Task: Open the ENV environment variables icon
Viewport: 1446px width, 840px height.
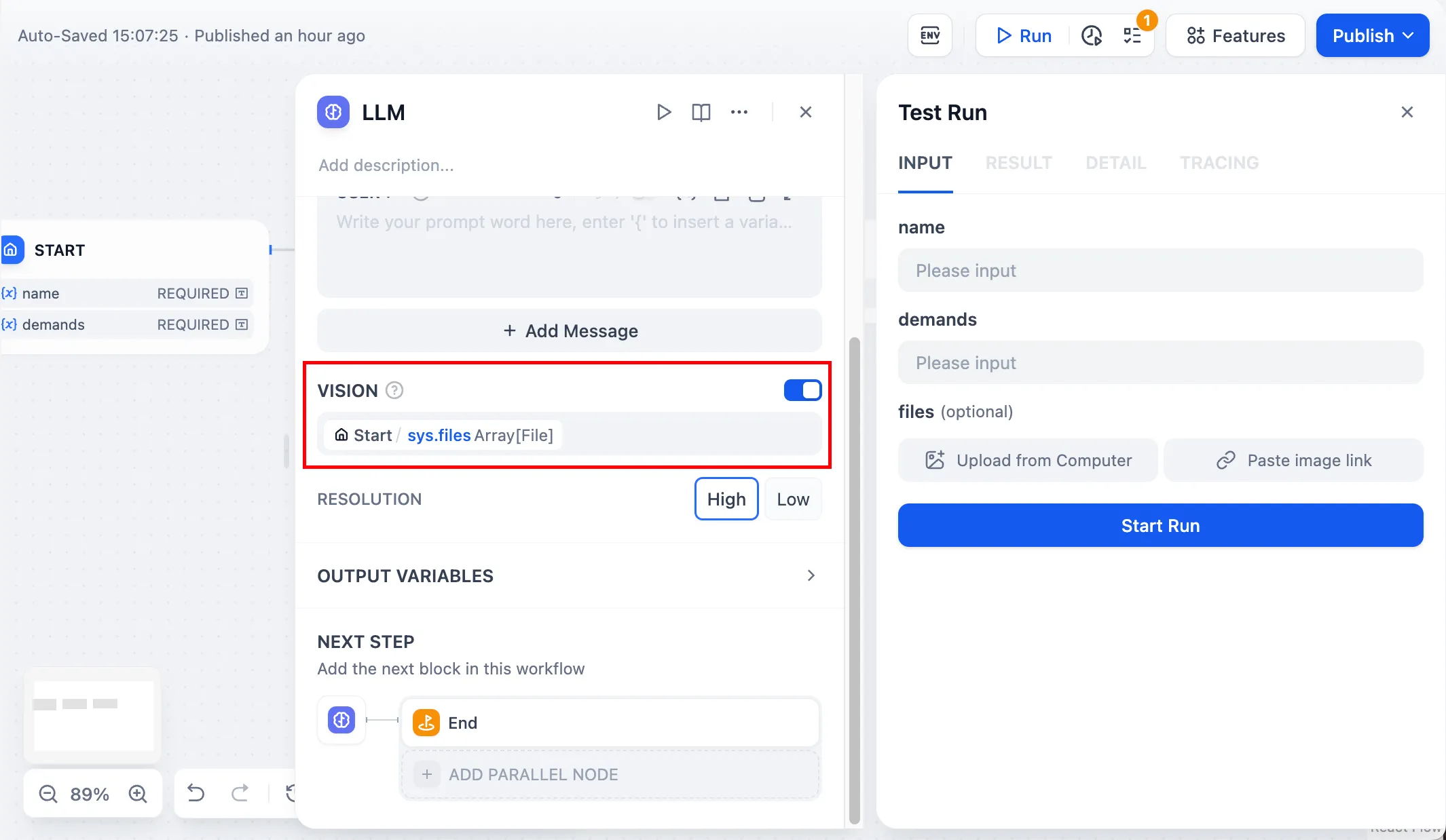Action: [x=929, y=35]
